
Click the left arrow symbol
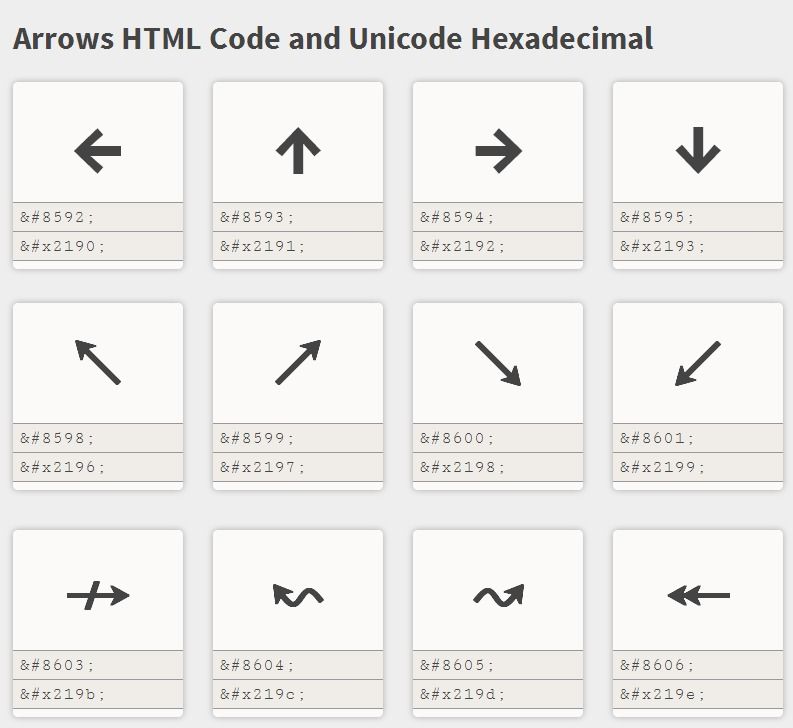[x=98, y=152]
